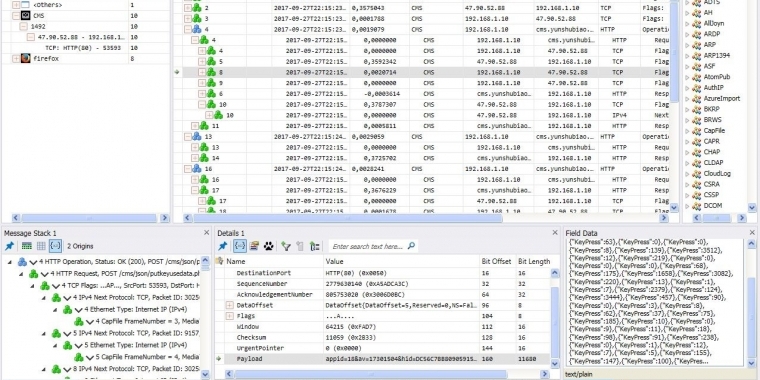Close the Message Stack 1 panel
Image resolution: width=760 pixels, height=380 pixels.
tap(206, 233)
